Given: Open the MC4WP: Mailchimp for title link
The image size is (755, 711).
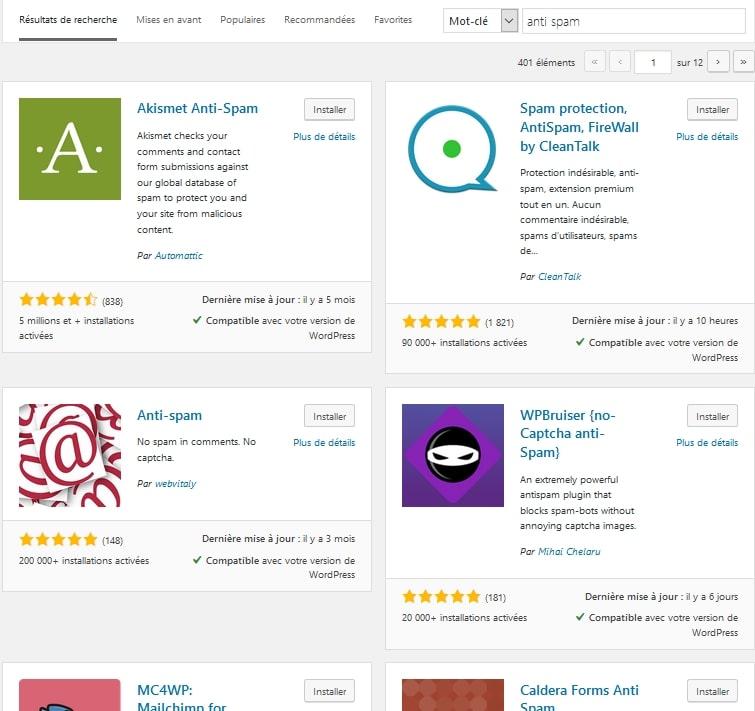Looking at the screenshot, I should pos(182,699).
